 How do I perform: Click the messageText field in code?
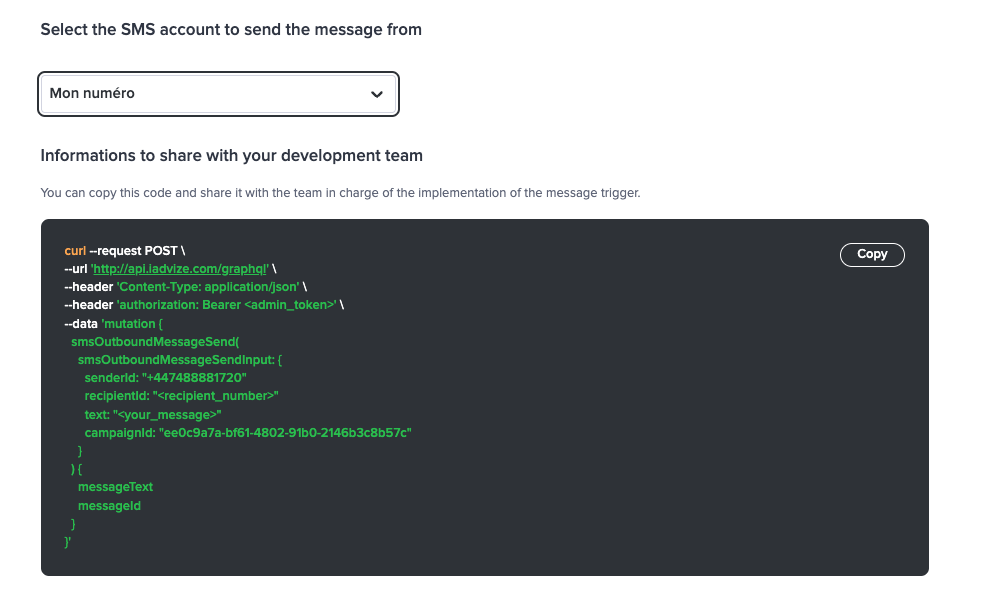pyautogui.click(x=116, y=487)
